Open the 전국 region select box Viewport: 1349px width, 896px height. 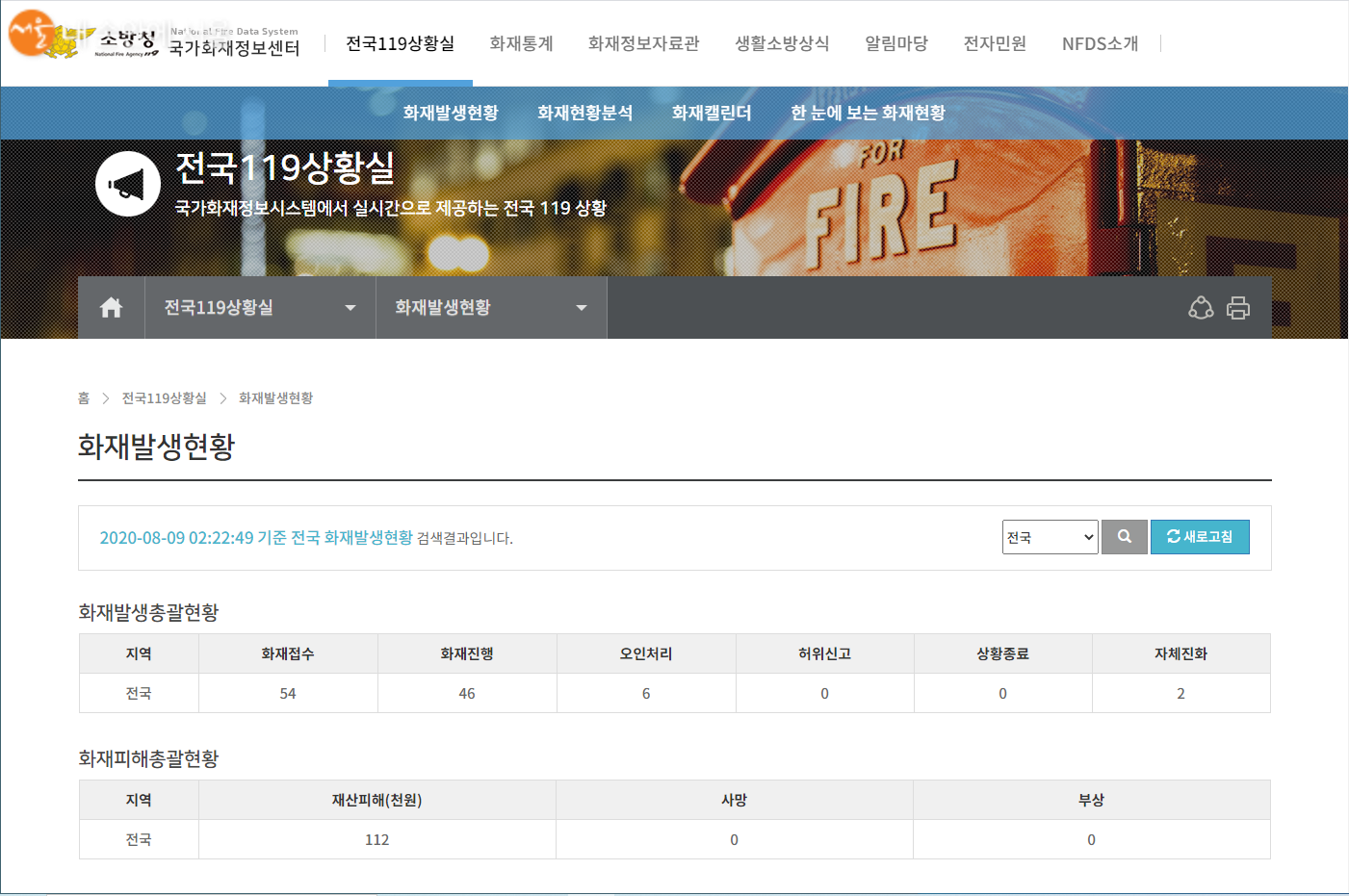[1050, 537]
